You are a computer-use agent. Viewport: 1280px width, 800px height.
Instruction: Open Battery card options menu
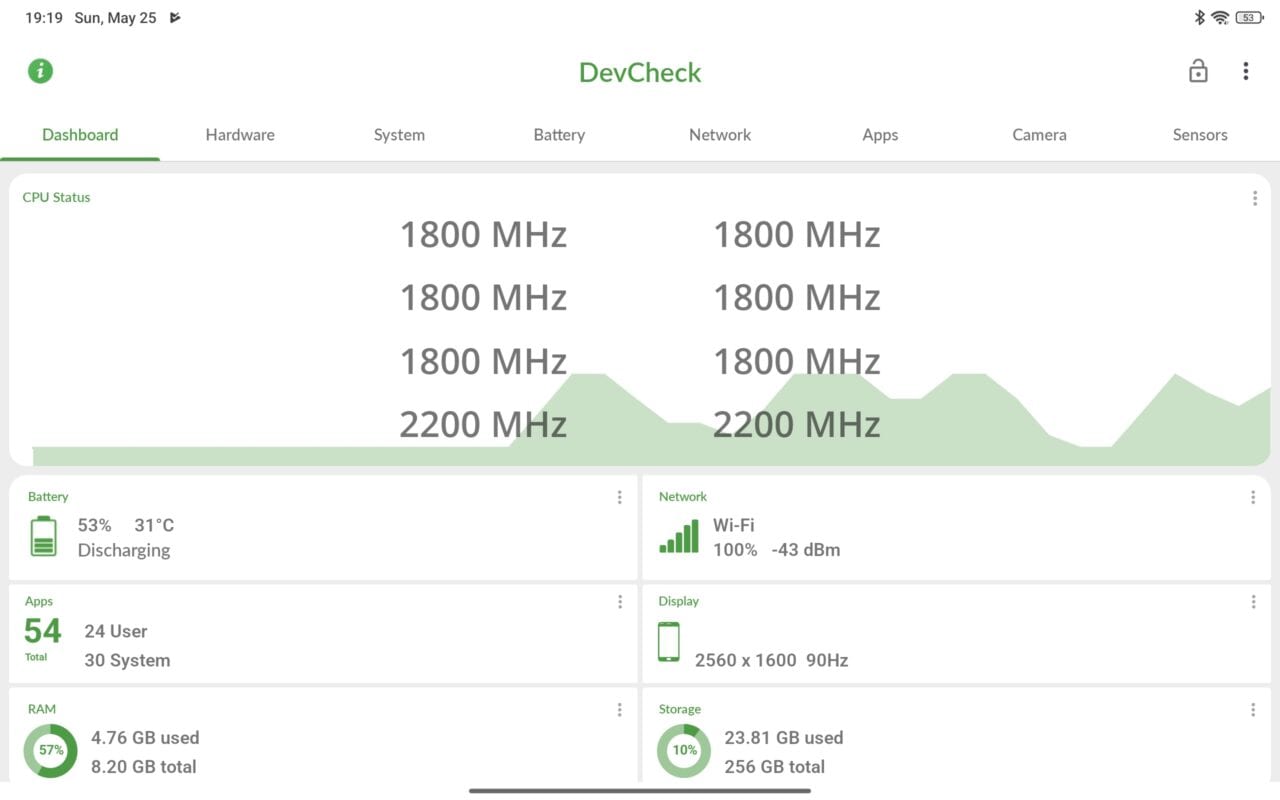619,497
